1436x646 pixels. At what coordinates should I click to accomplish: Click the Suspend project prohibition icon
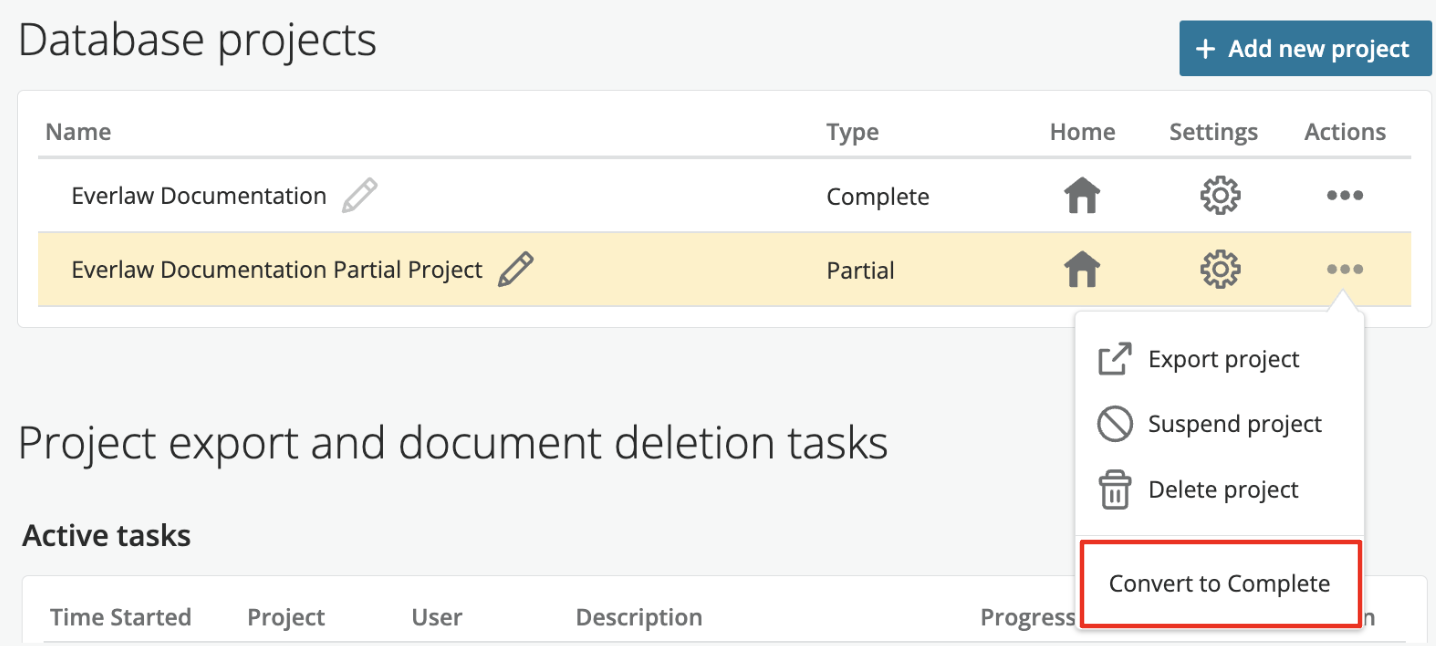coord(1114,425)
